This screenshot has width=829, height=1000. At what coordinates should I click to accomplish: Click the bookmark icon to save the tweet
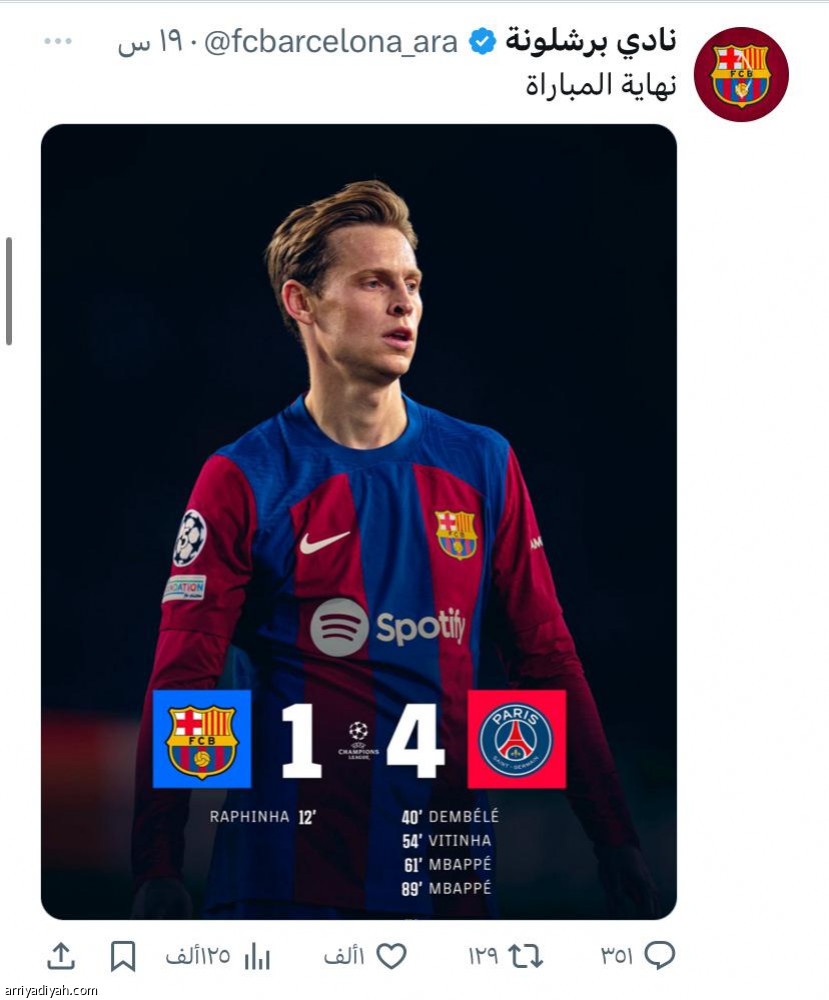click(124, 956)
